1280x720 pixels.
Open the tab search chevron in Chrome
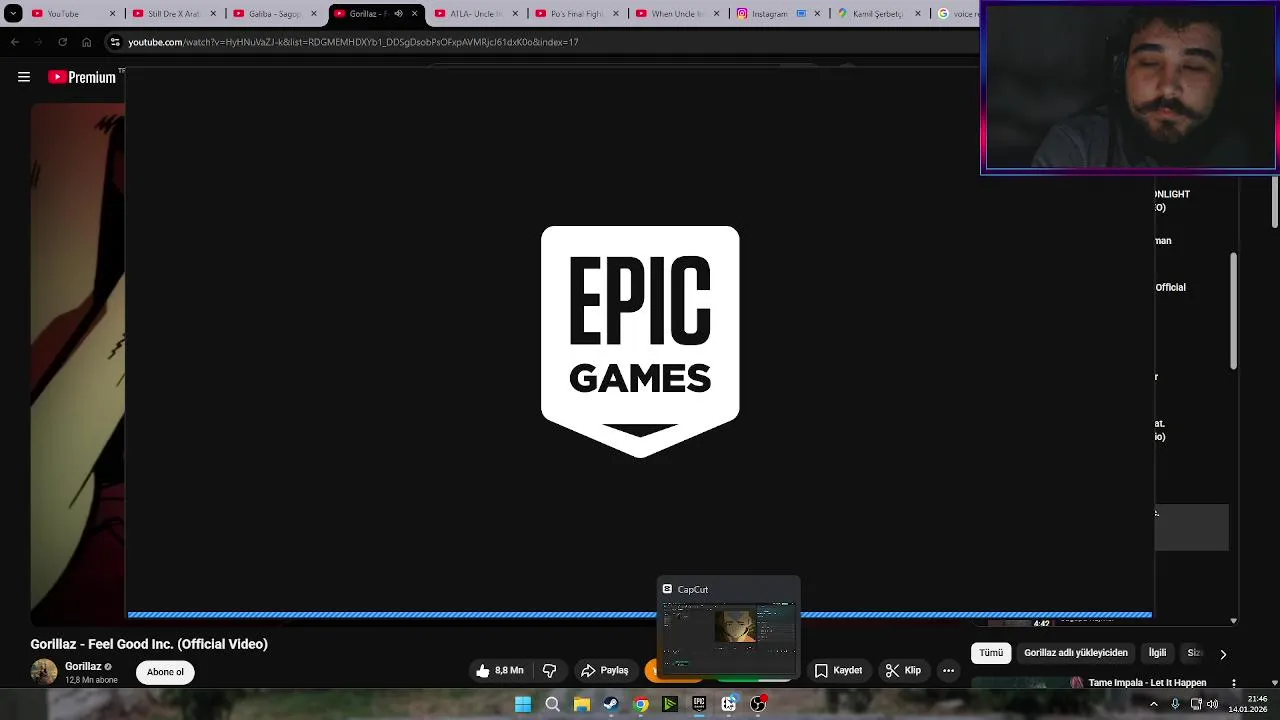[x=13, y=14]
